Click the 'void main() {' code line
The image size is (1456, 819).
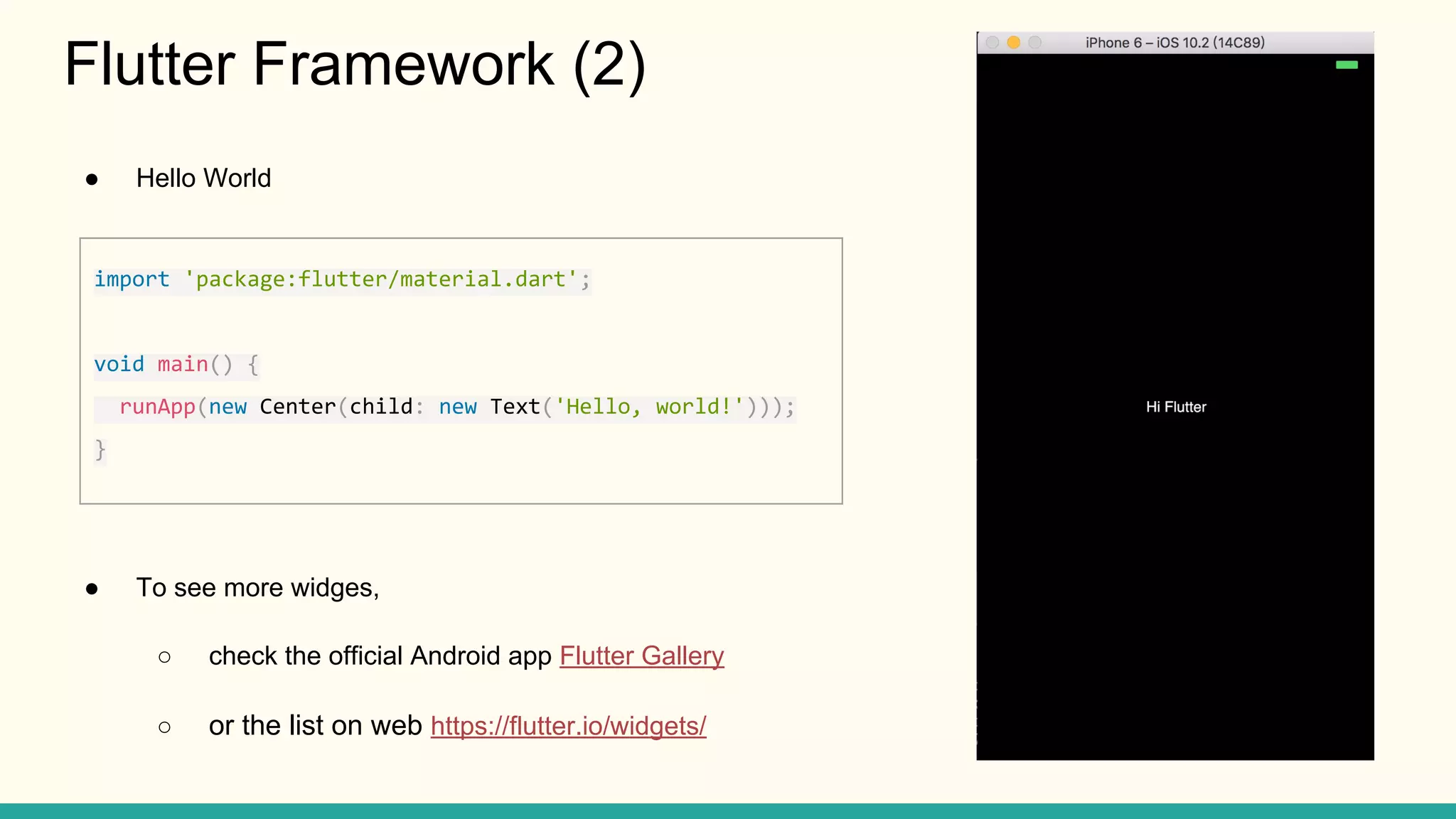(176, 365)
